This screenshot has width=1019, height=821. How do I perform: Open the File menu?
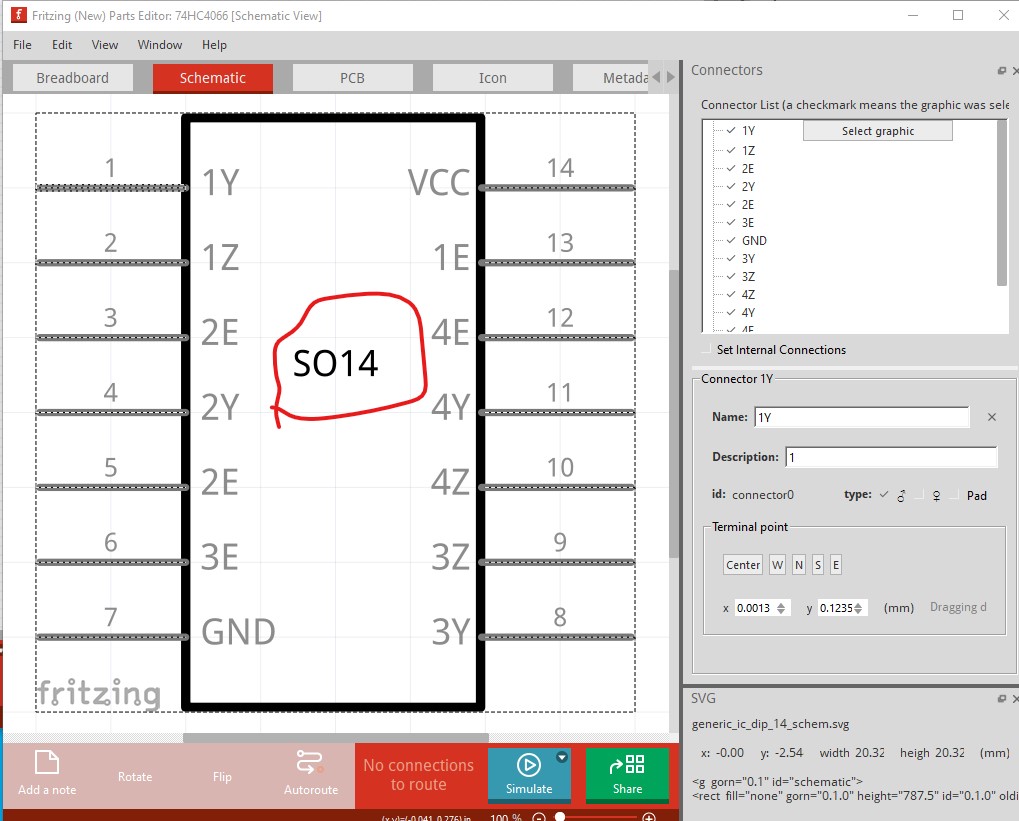22,45
